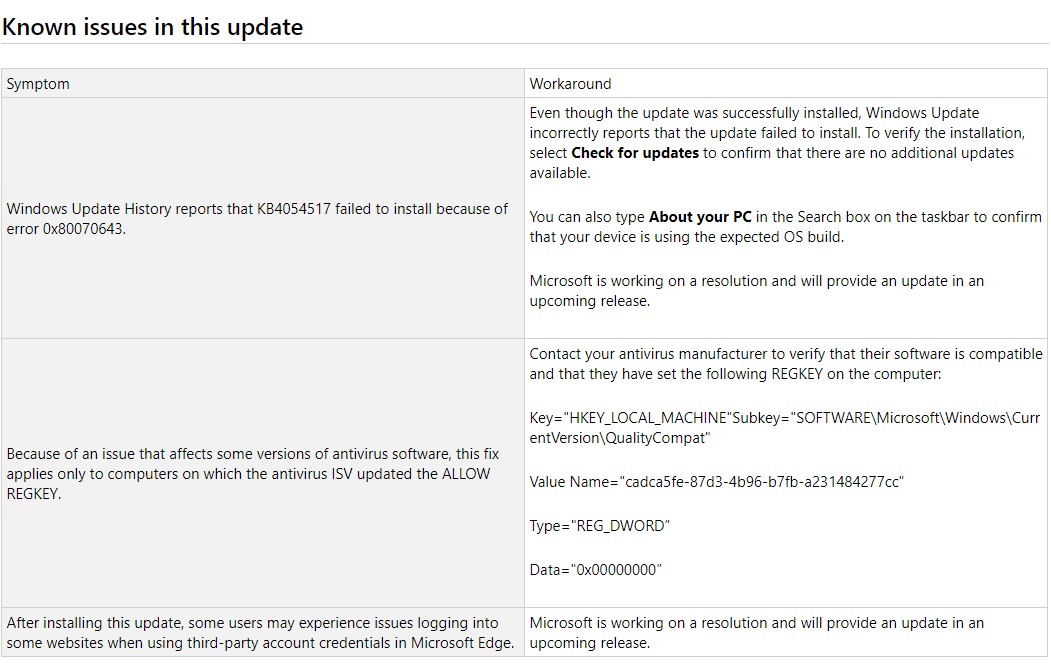Image resolution: width=1051 pixels, height=663 pixels.
Task: Click the KB4054517 failed to install symptom text
Action: 257,219
